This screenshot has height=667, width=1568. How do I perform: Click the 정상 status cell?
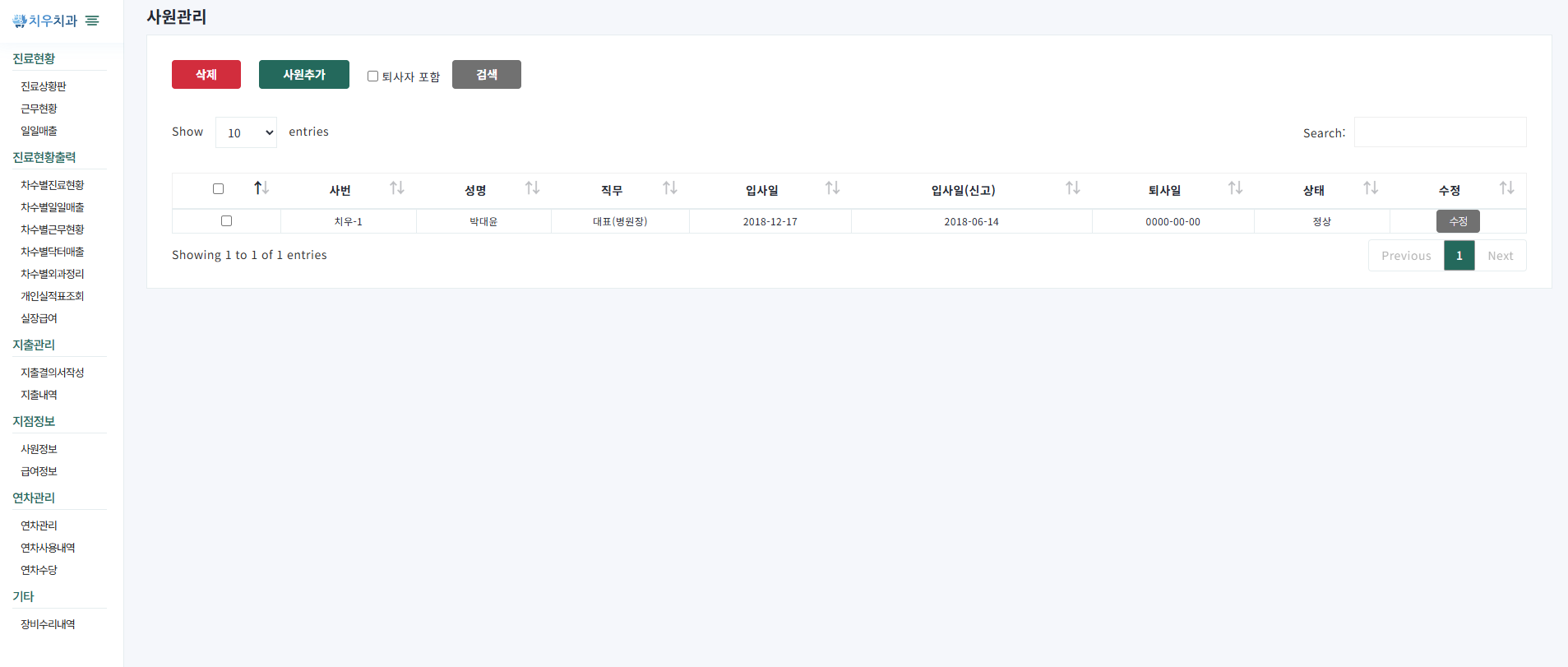coord(1322,222)
